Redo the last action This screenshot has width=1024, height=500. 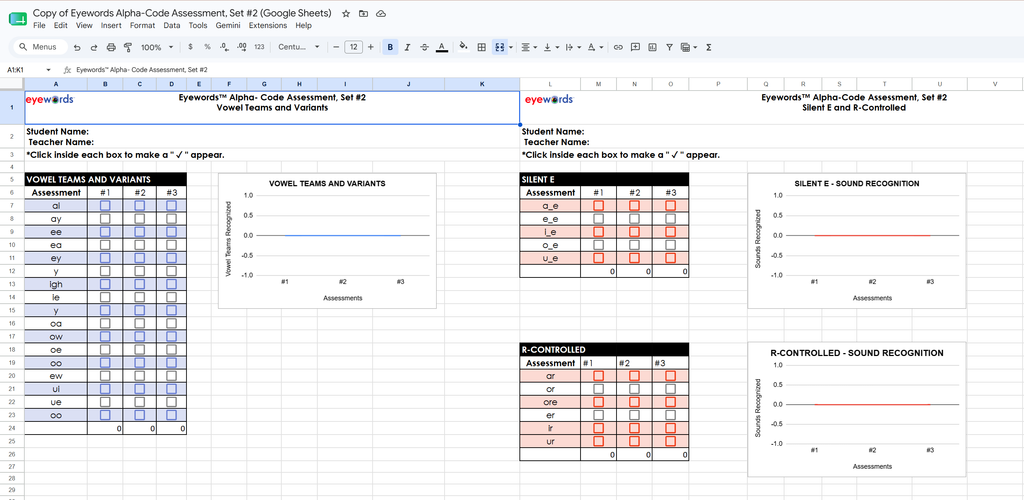[x=94, y=47]
